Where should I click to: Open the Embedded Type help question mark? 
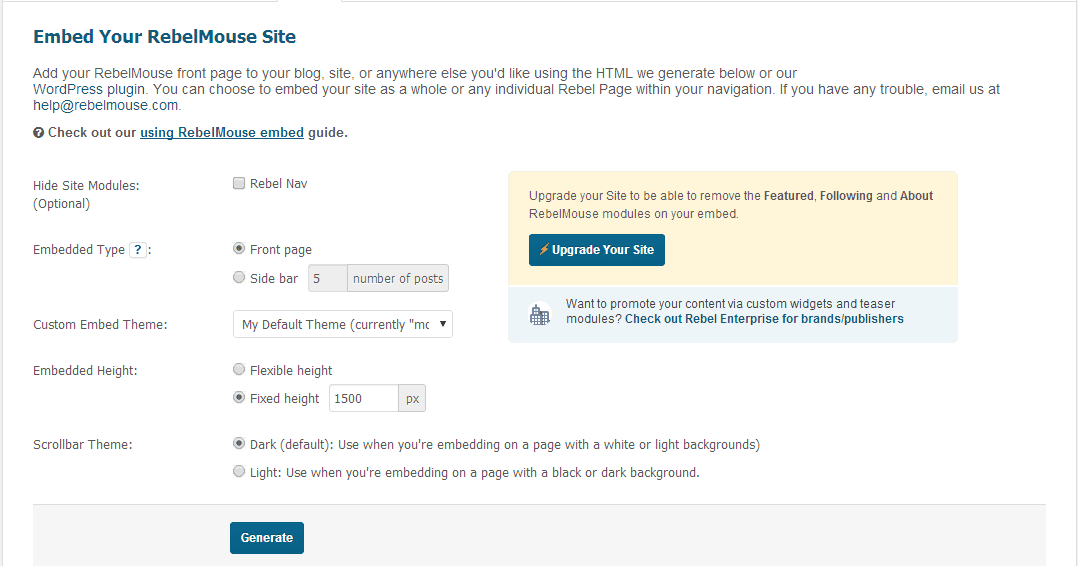pos(138,250)
